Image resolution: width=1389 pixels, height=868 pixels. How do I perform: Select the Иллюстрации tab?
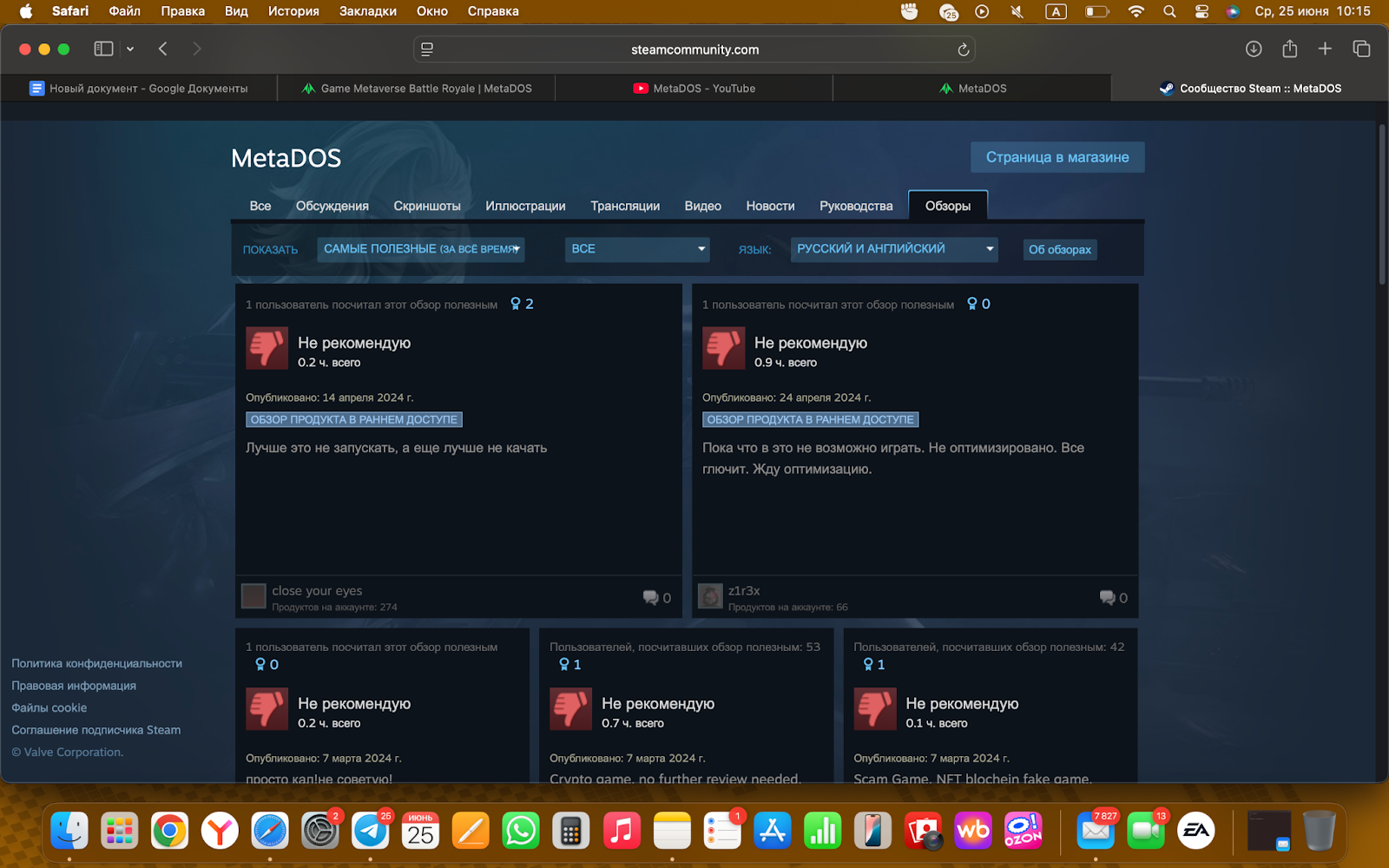(x=525, y=206)
